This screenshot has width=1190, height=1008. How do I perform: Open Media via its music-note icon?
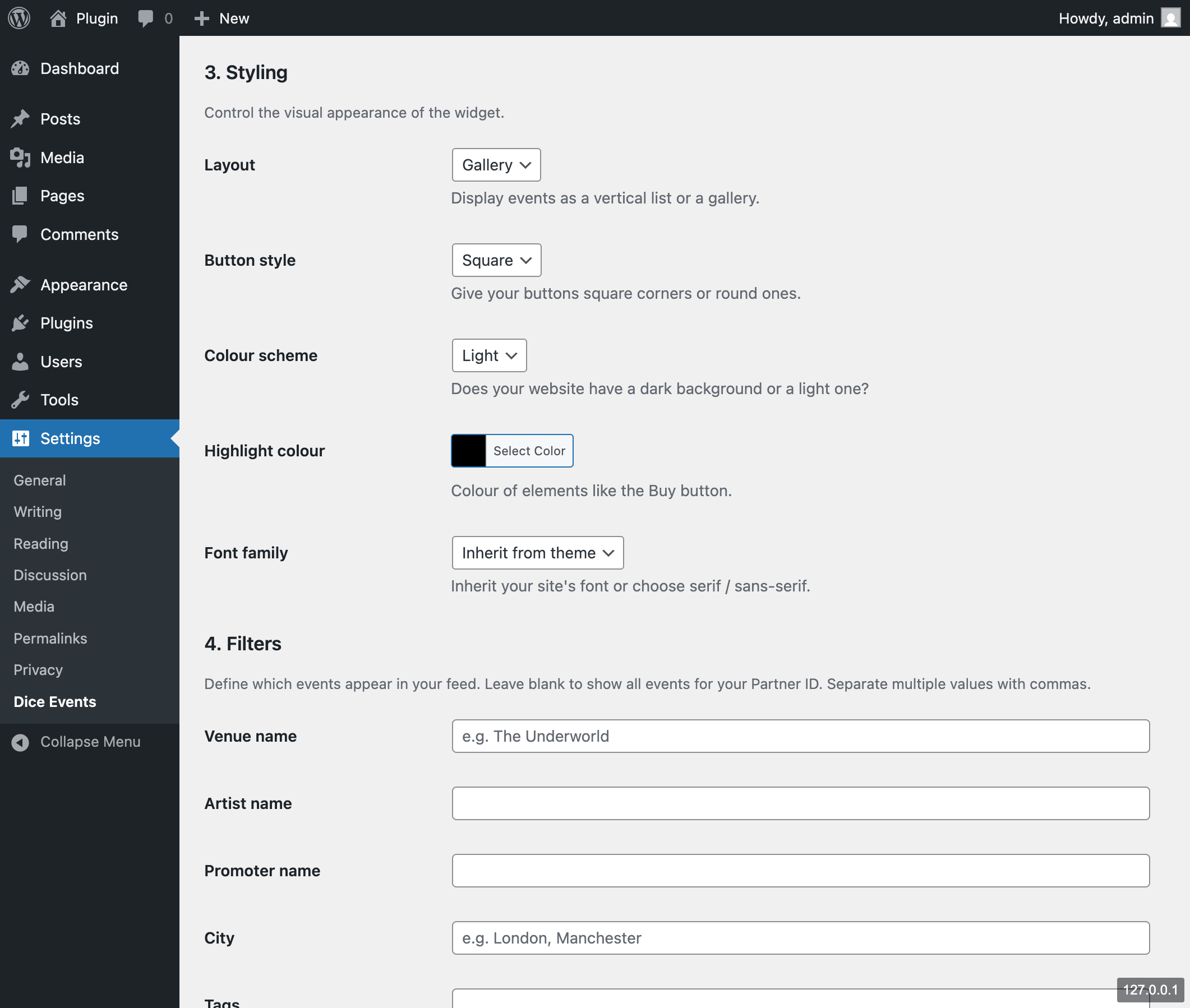pos(21,157)
